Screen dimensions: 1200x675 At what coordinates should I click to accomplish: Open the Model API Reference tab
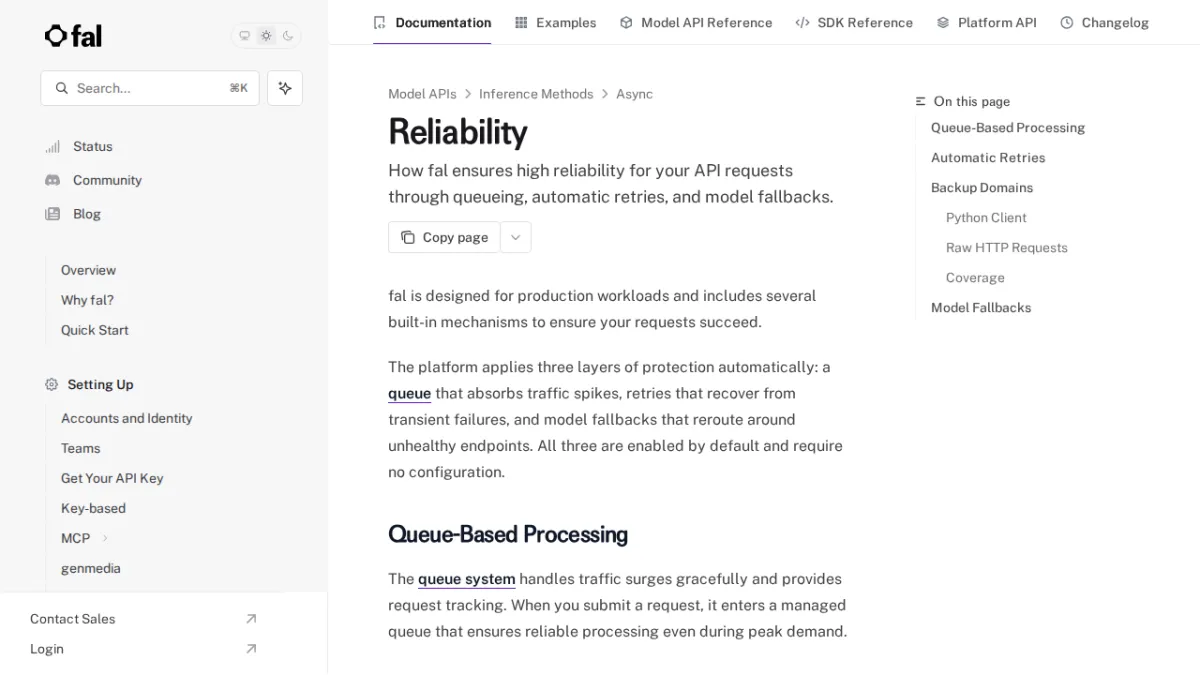(x=696, y=22)
